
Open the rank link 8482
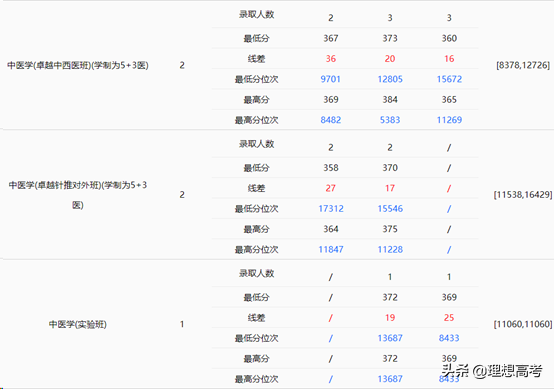point(331,120)
